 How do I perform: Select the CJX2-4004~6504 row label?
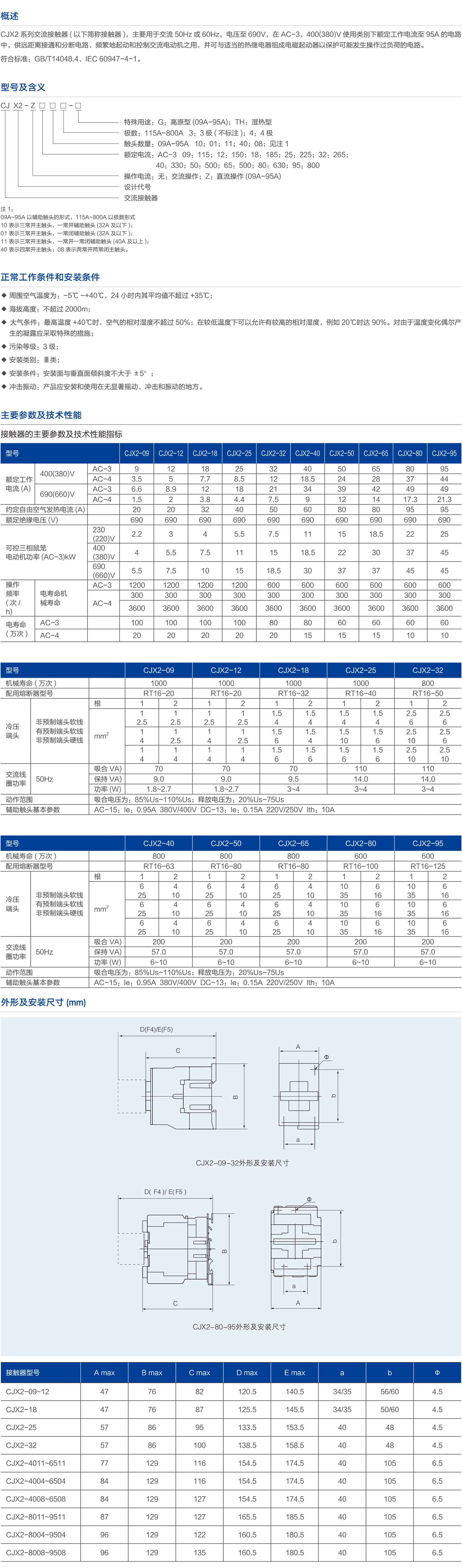tap(35, 1481)
